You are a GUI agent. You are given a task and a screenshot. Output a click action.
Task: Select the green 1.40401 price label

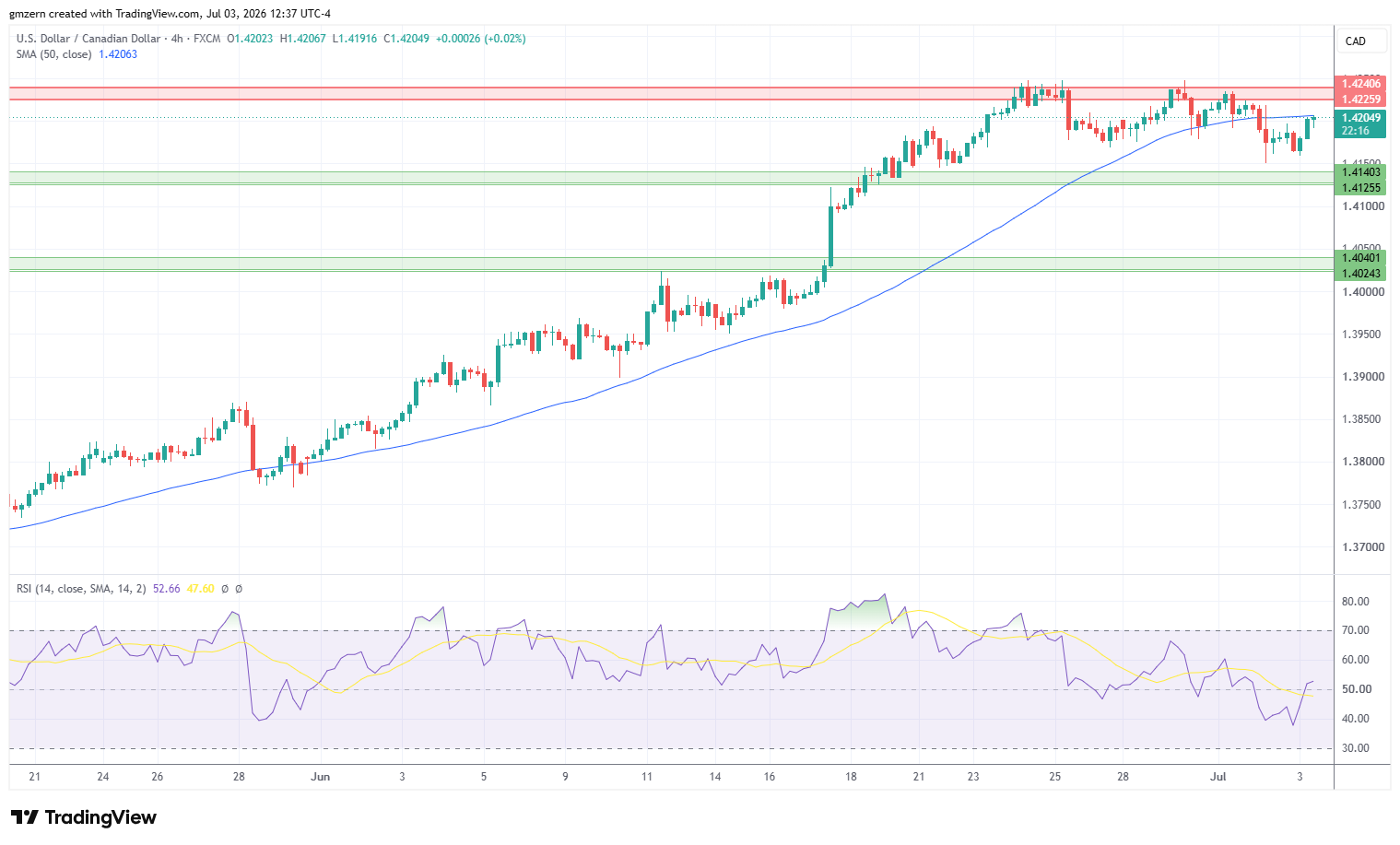click(x=1360, y=258)
